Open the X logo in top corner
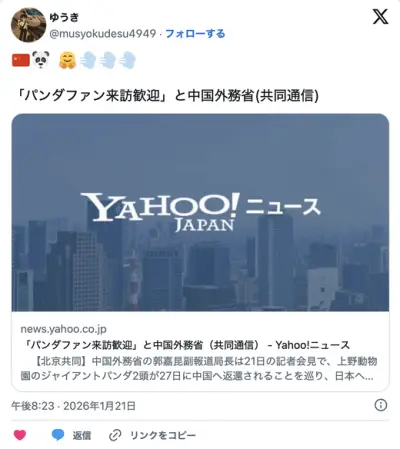This screenshot has width=400, height=449. coord(380,16)
